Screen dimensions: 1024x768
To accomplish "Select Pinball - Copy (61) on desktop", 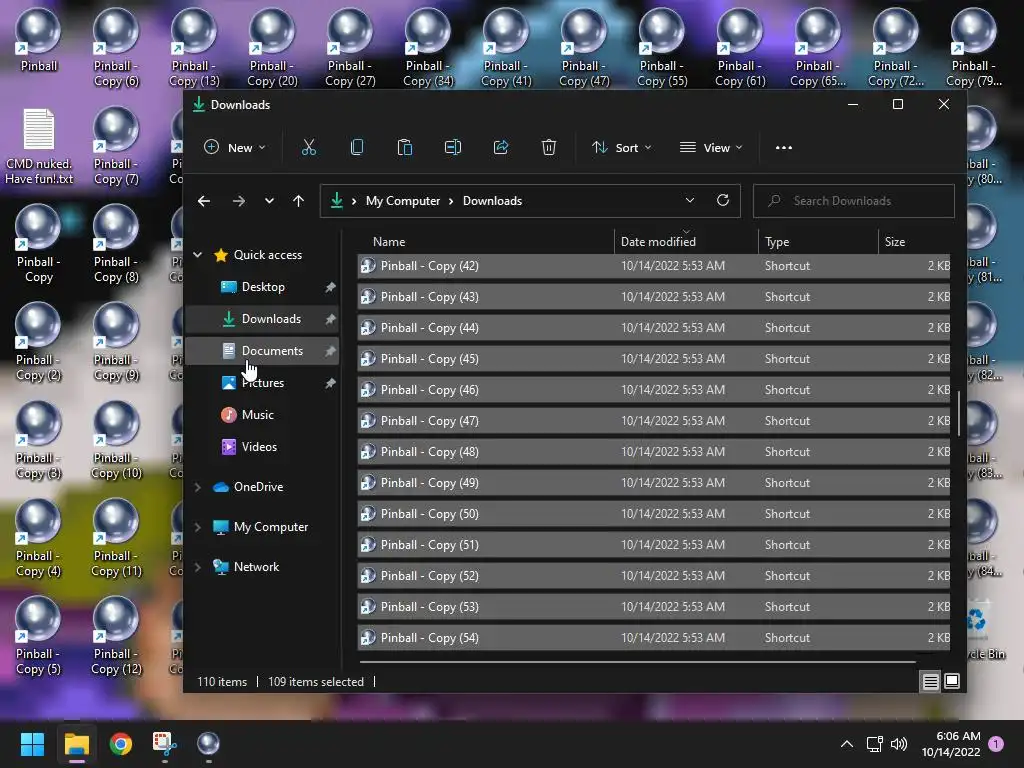I will (740, 48).
